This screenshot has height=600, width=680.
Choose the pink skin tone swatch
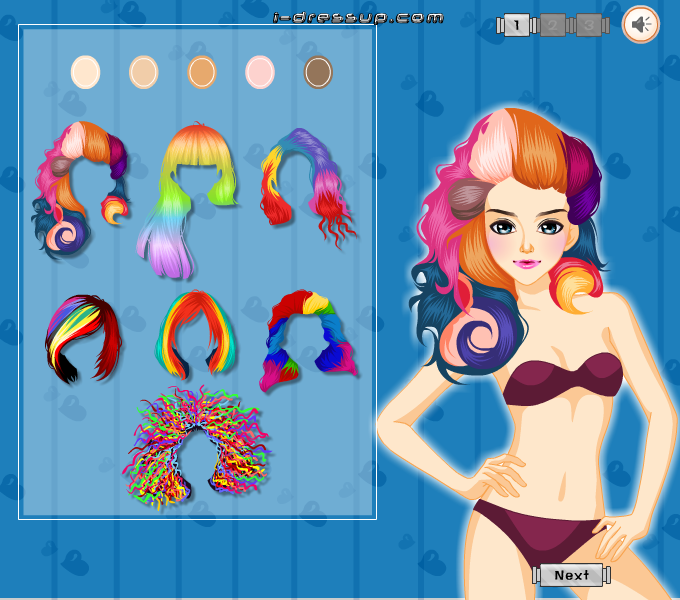260,72
